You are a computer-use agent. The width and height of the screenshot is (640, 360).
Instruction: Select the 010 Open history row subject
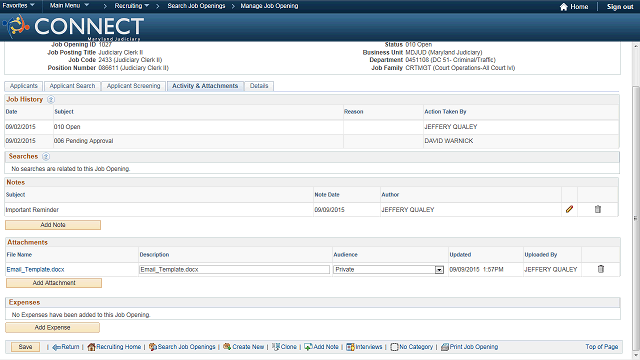(x=67, y=127)
